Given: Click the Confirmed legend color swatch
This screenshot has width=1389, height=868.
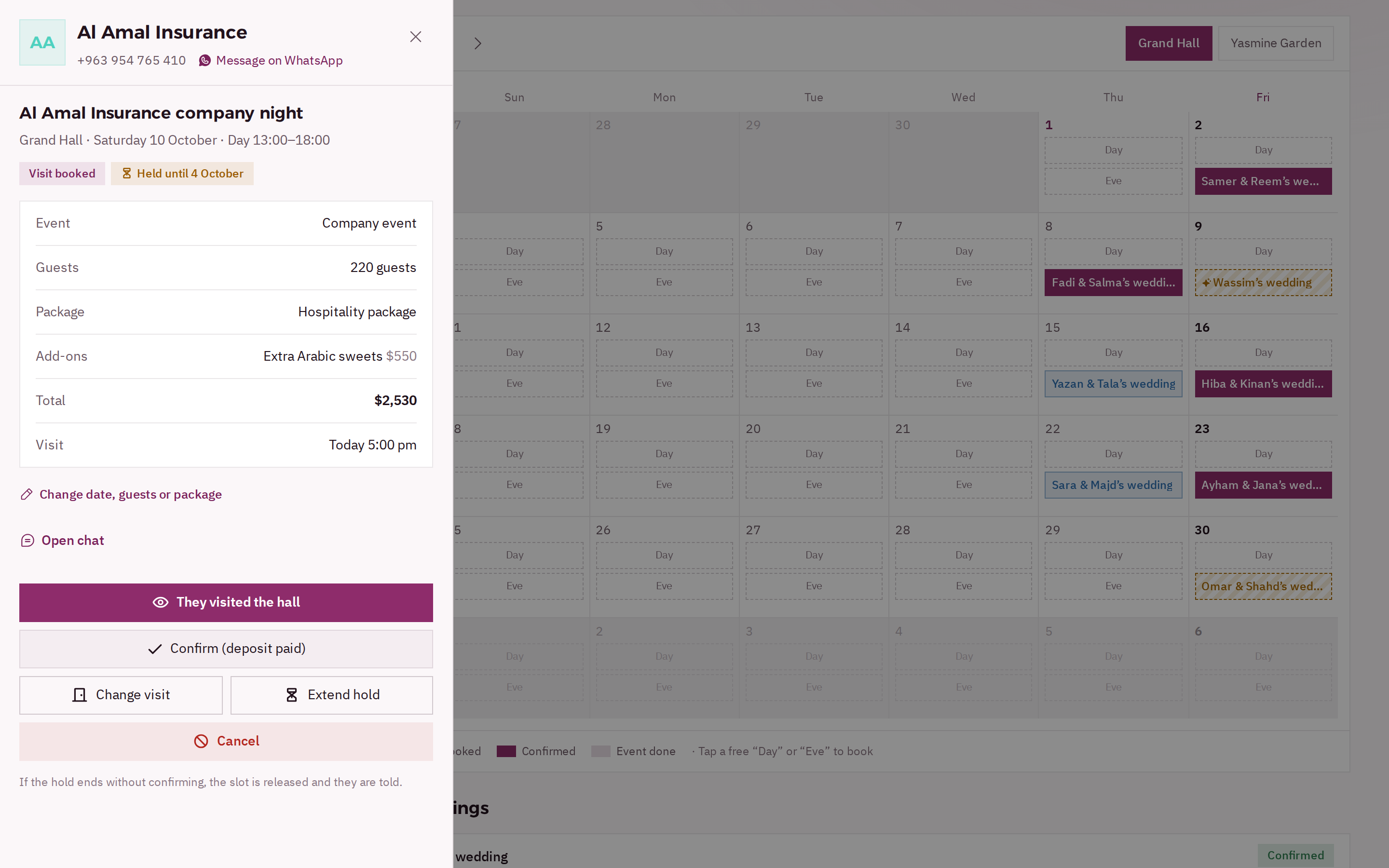Looking at the screenshot, I should (506, 751).
